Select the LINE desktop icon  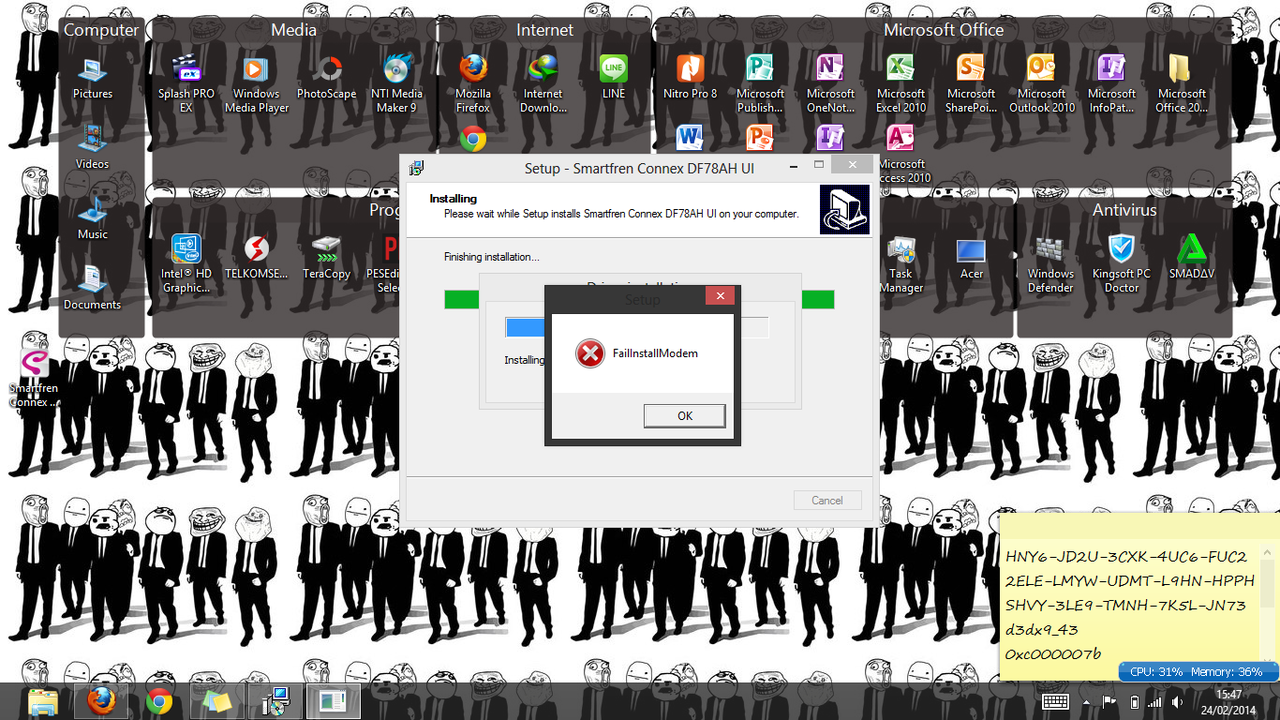(613, 78)
